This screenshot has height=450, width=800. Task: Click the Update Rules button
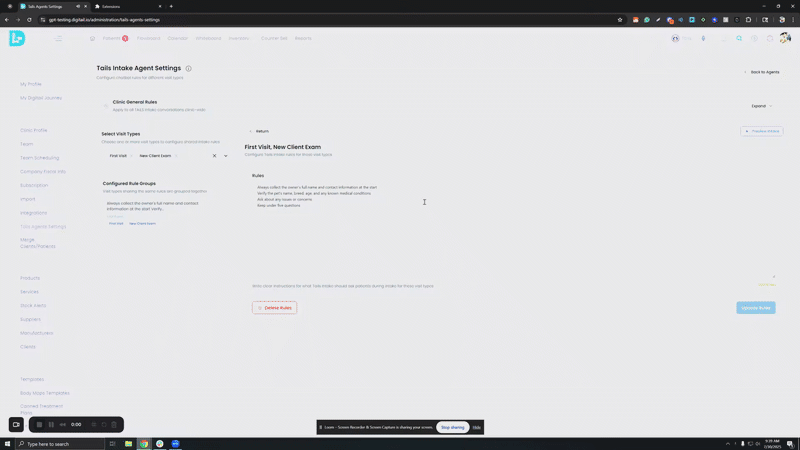(x=756, y=308)
